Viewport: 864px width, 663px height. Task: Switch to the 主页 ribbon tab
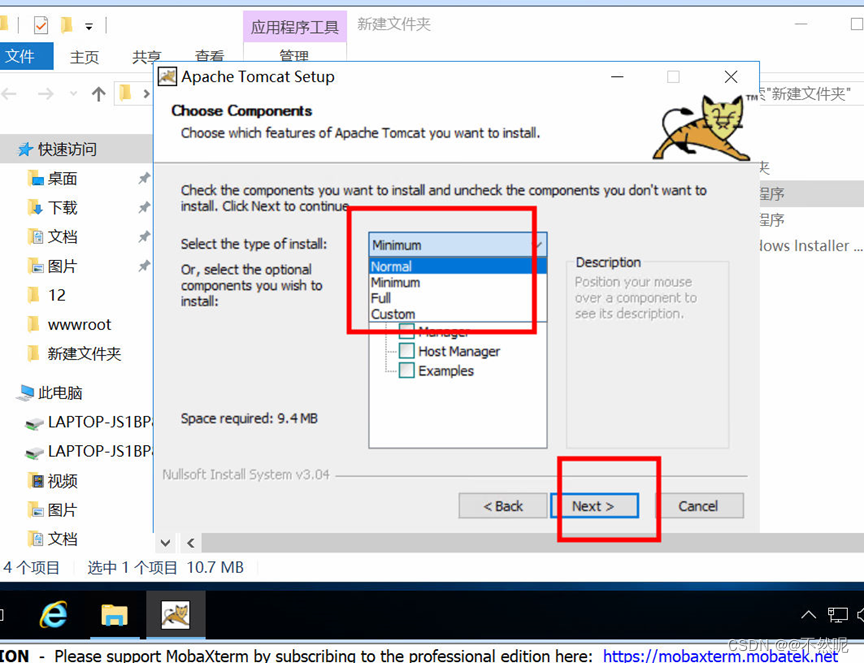(x=84, y=57)
